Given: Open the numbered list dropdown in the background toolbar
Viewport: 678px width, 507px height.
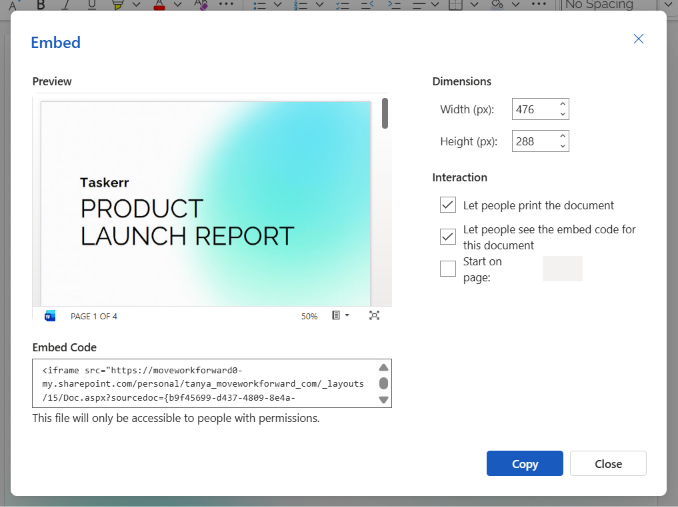Looking at the screenshot, I should click(x=320, y=4).
